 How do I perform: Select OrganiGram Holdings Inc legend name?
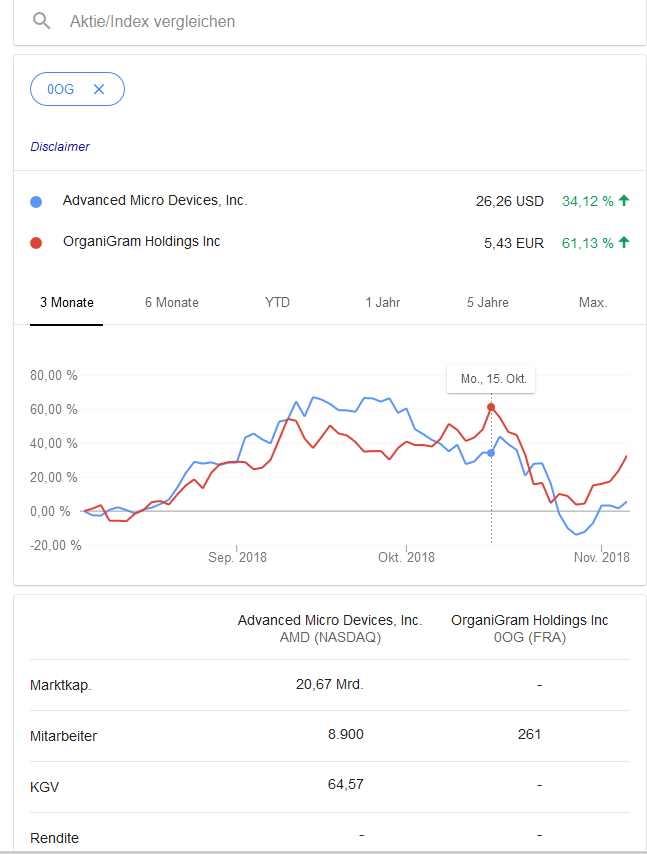click(x=142, y=241)
